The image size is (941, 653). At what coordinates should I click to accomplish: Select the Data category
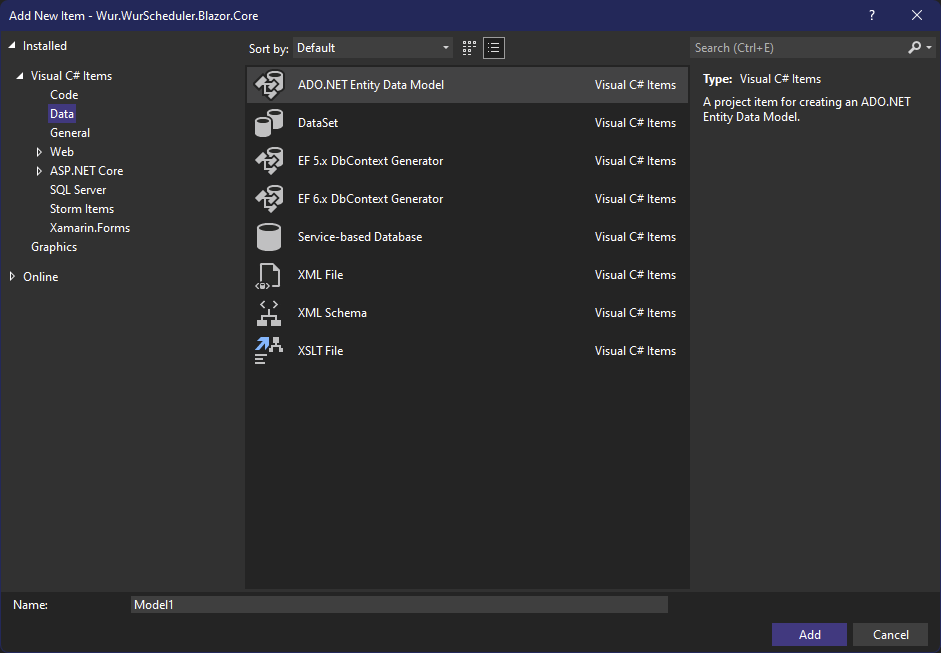pos(62,114)
